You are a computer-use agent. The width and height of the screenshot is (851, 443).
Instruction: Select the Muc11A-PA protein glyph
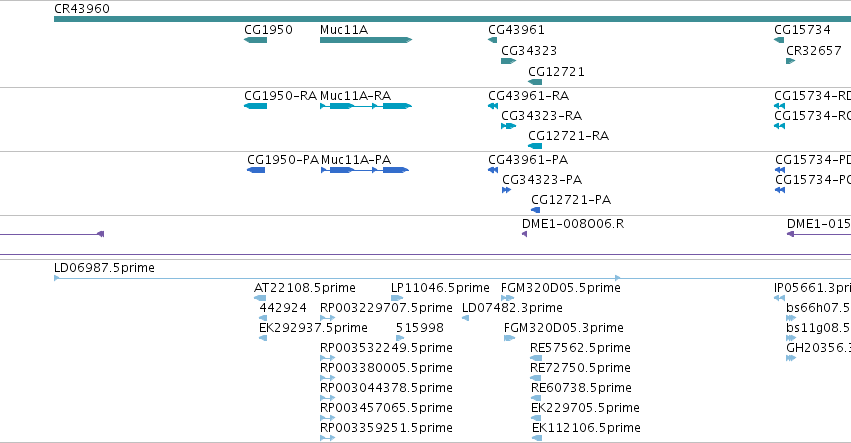coord(365,170)
